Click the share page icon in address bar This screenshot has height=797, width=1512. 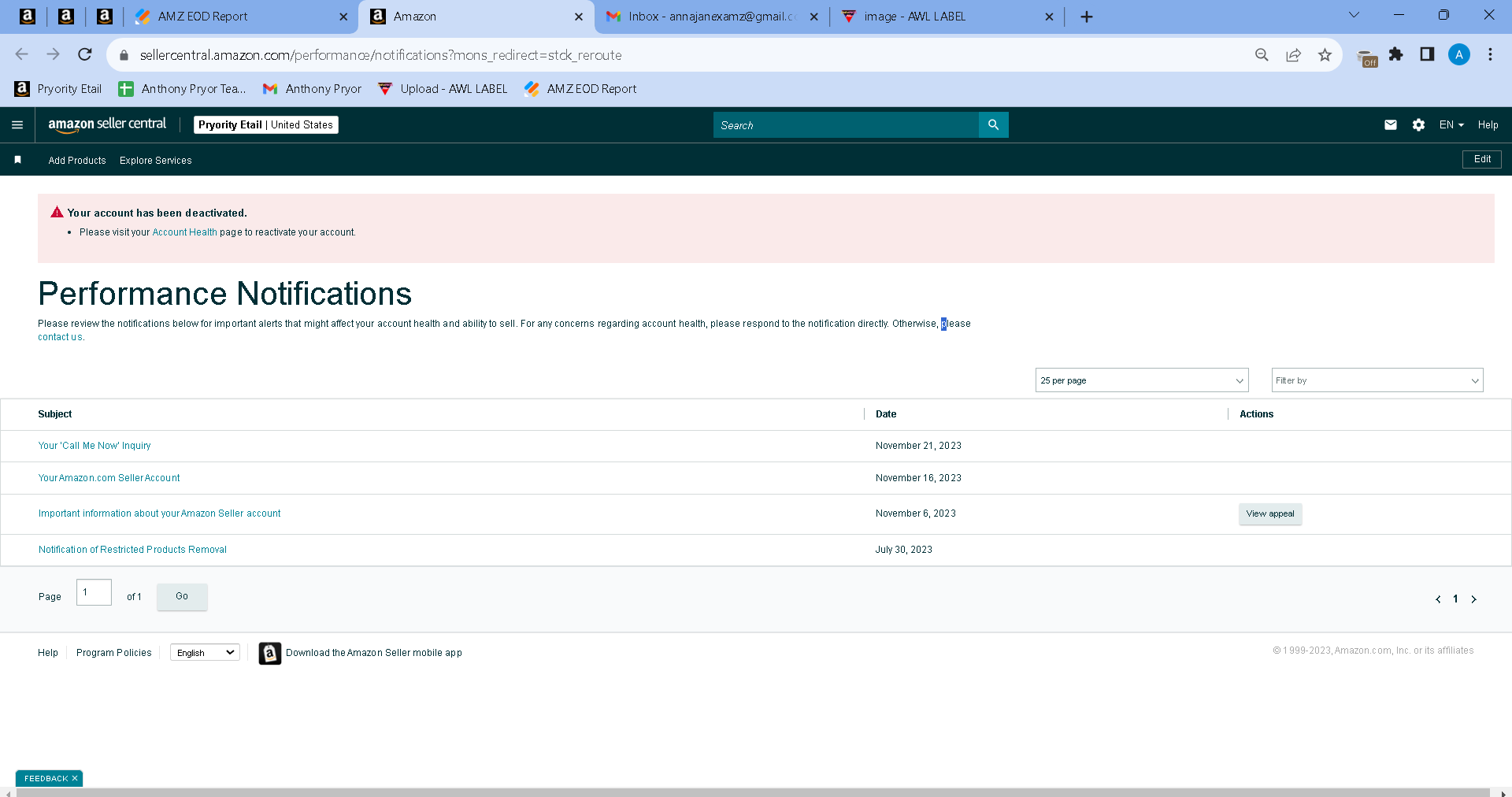[x=1293, y=55]
